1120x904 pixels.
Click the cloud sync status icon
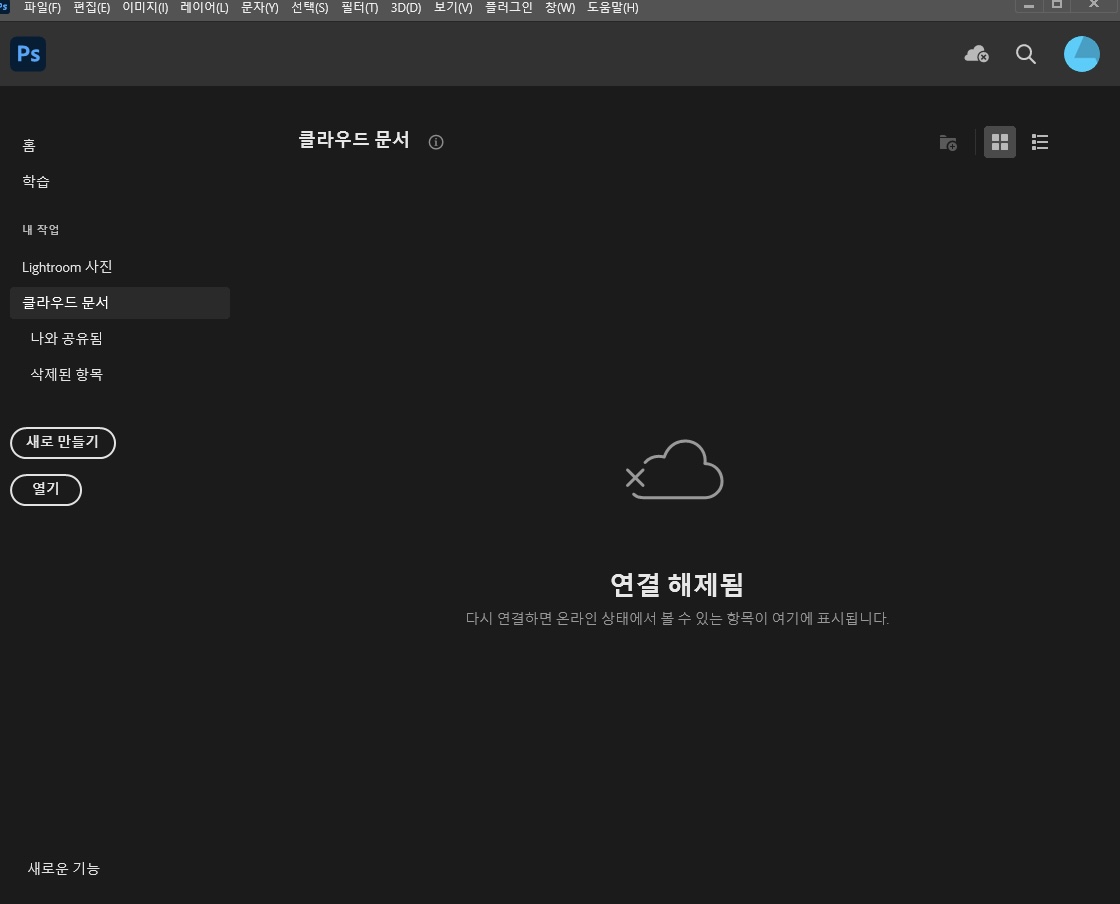point(976,54)
